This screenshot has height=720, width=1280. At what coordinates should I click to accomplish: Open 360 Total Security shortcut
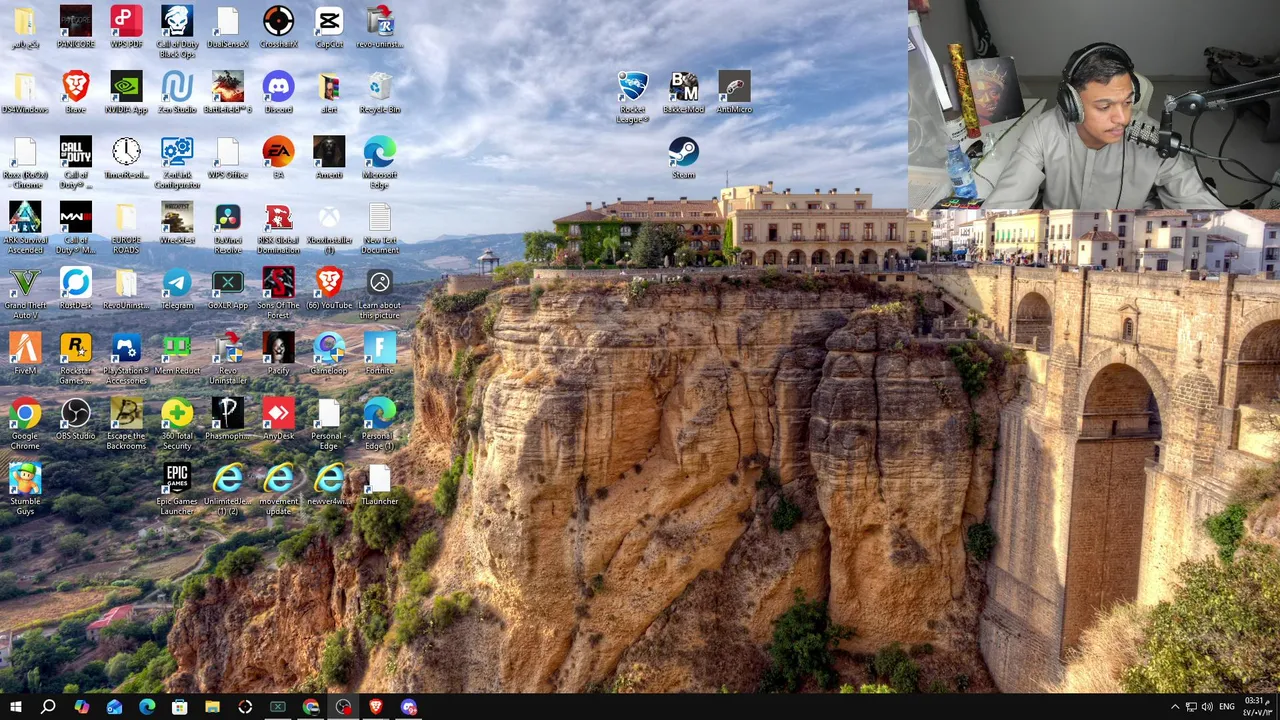click(x=177, y=422)
